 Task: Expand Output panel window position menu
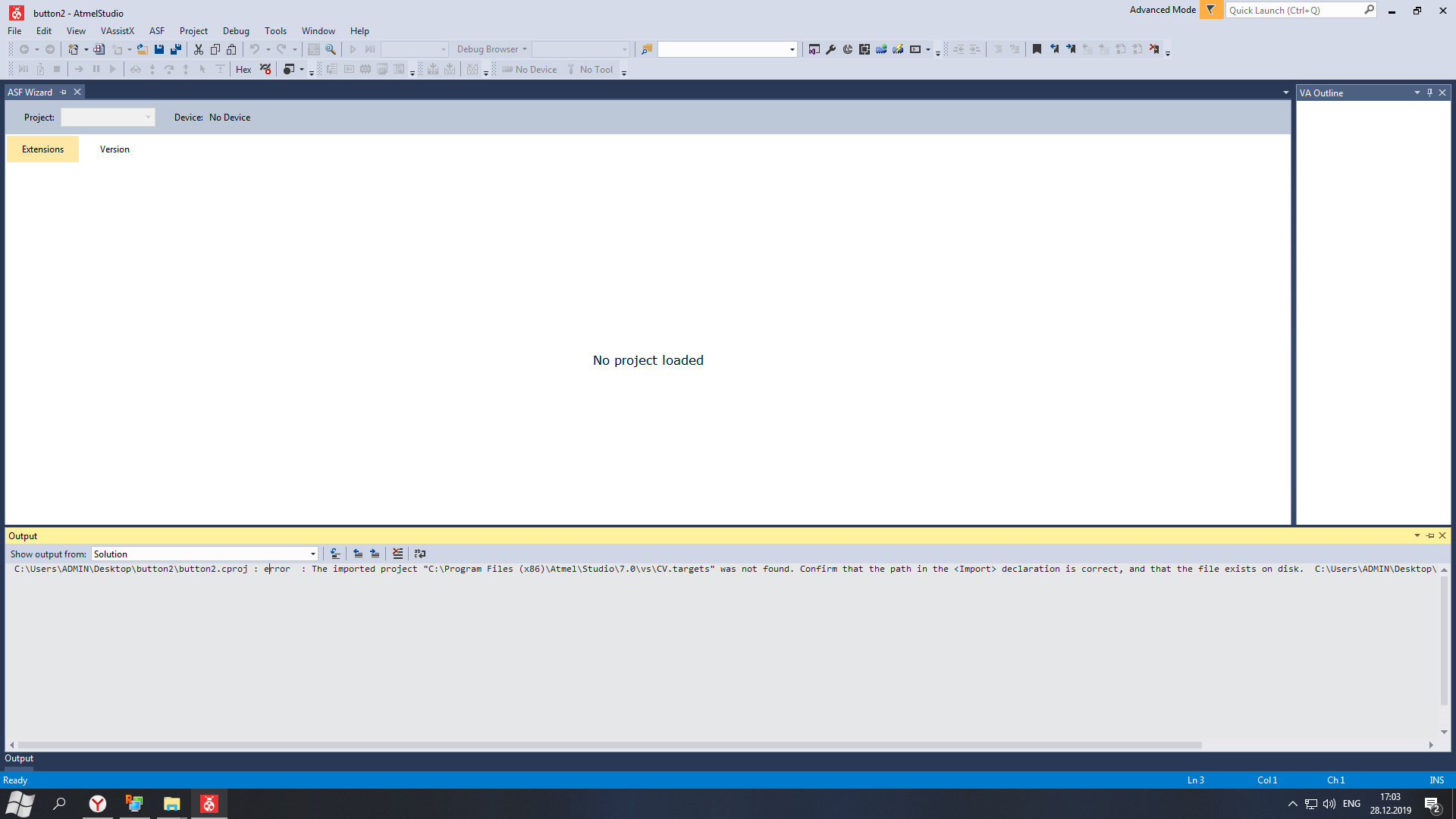pos(1417,535)
